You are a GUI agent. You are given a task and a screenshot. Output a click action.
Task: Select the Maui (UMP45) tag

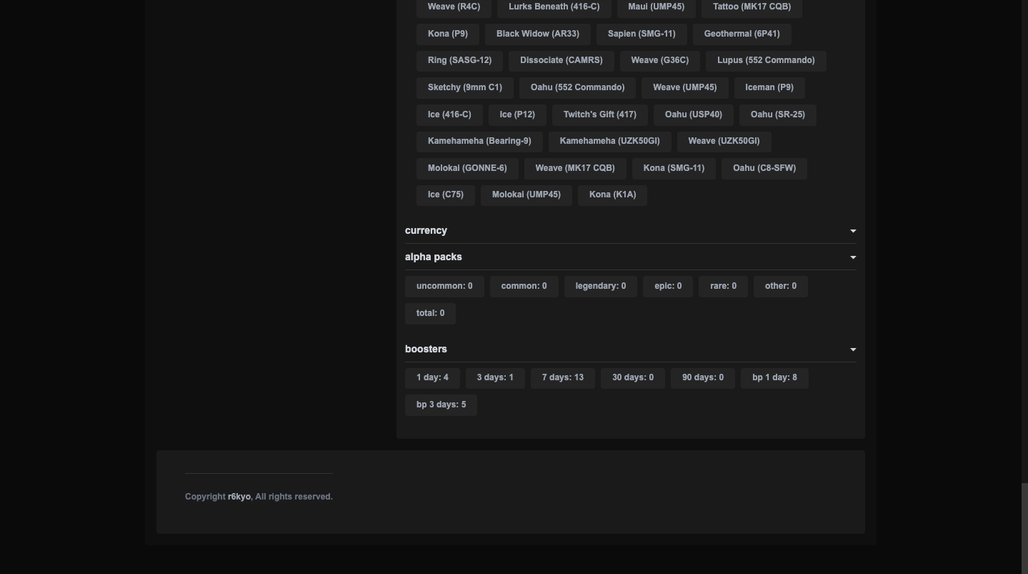(x=656, y=7)
